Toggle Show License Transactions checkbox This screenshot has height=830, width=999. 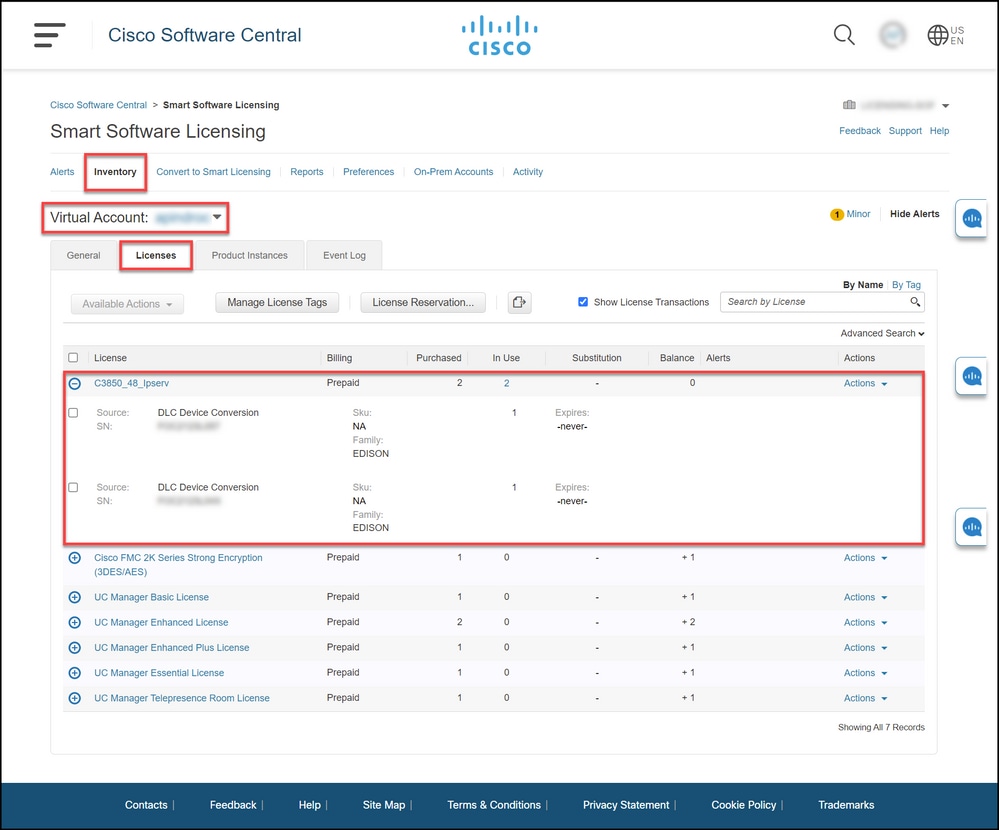tap(583, 302)
